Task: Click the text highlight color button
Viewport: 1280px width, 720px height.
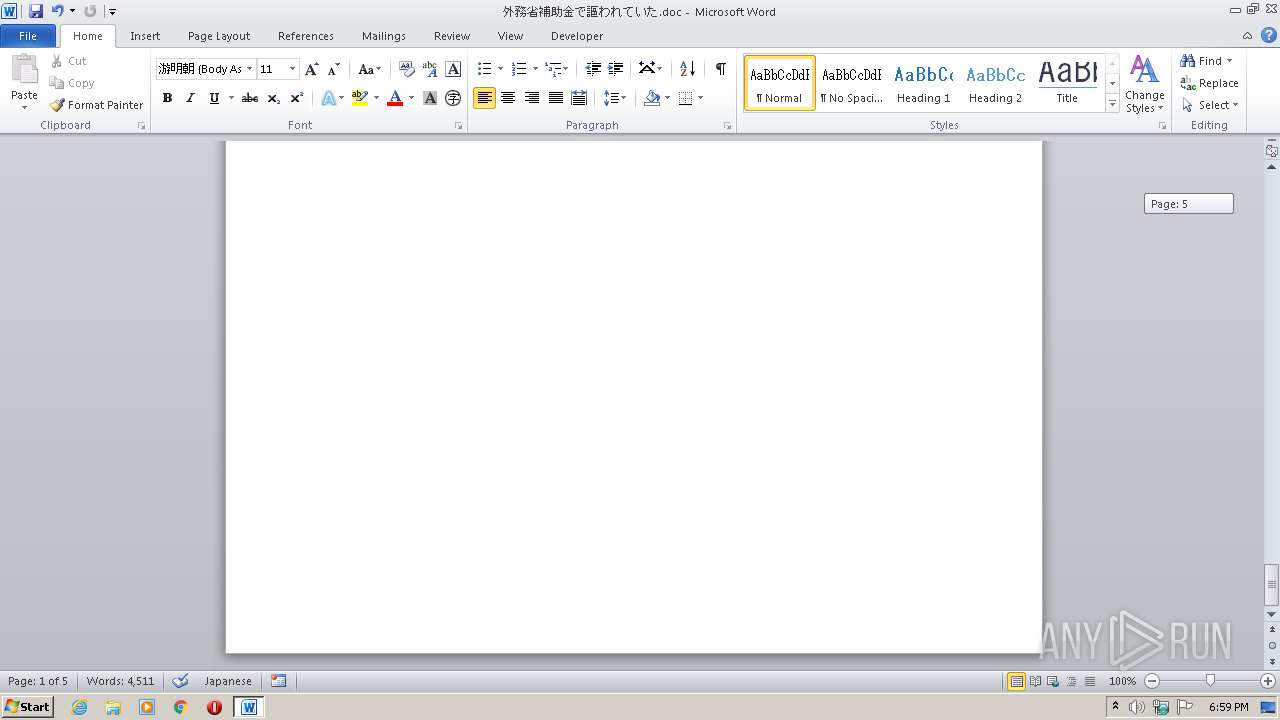Action: pos(360,98)
